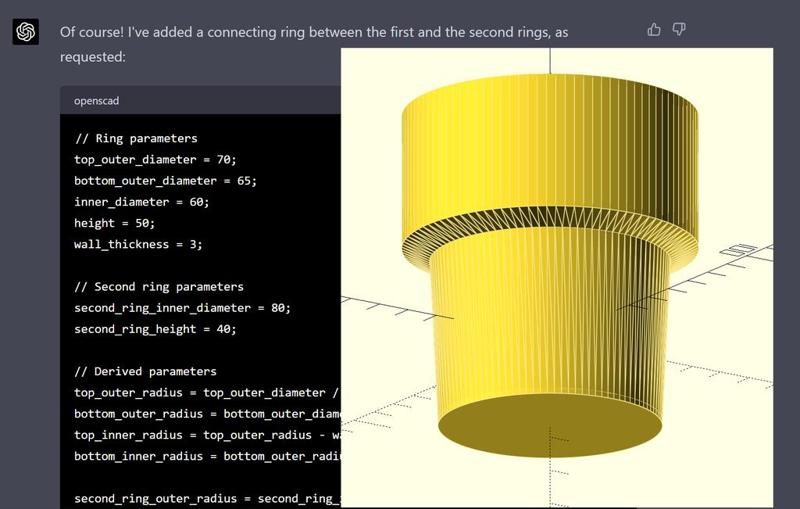
Task: Click the ChatGPT logo avatar
Action: [x=26, y=32]
